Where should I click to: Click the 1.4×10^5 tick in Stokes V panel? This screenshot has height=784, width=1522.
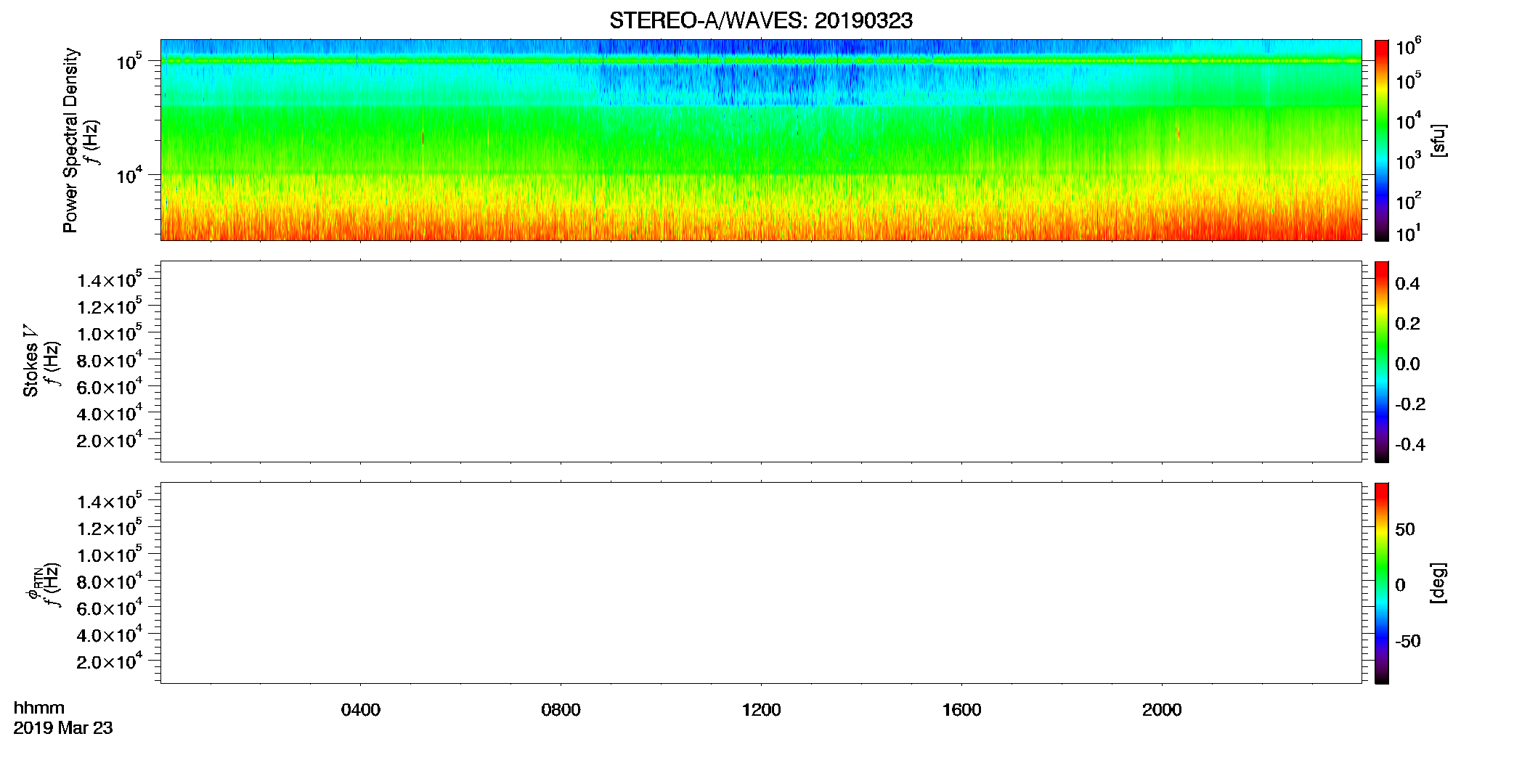tap(110, 279)
